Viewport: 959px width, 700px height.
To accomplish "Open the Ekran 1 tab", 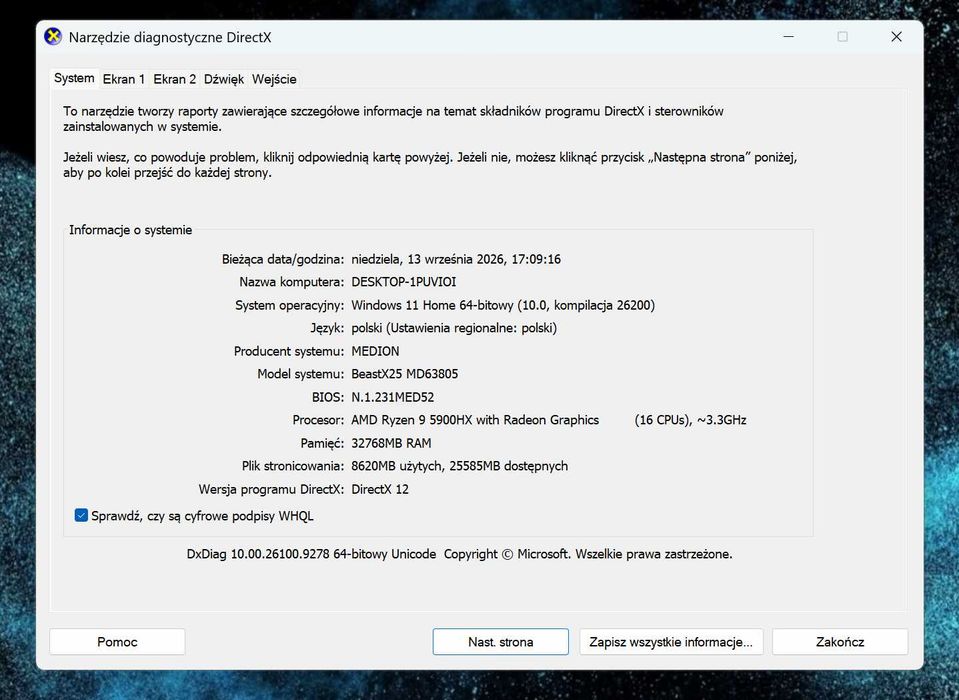I will (x=124, y=79).
